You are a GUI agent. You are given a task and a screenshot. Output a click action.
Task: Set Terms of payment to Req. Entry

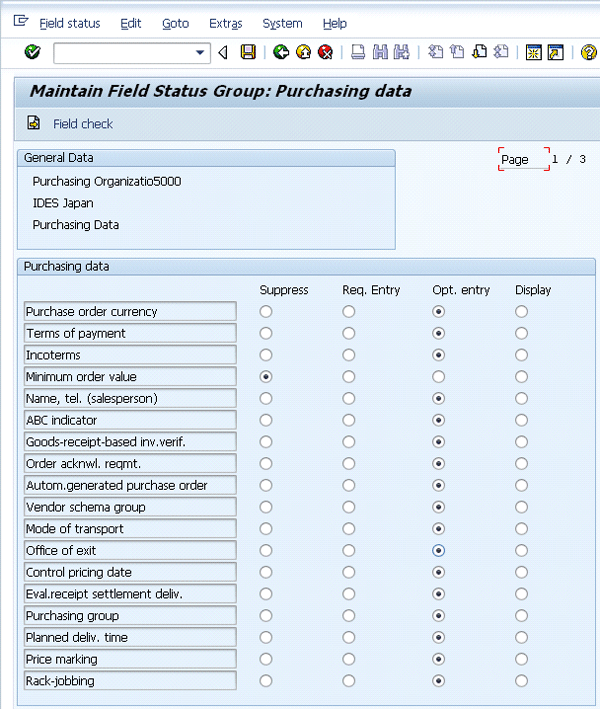click(349, 333)
